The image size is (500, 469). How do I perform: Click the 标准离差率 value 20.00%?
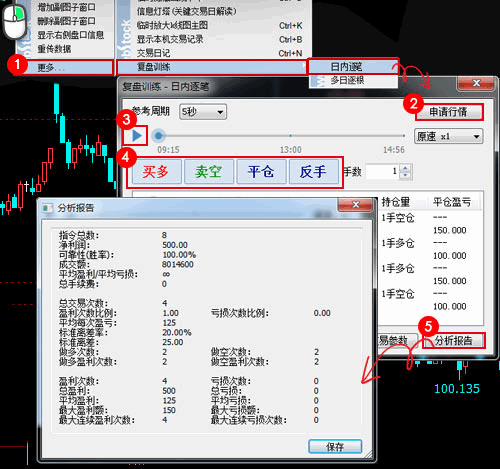click(177, 332)
